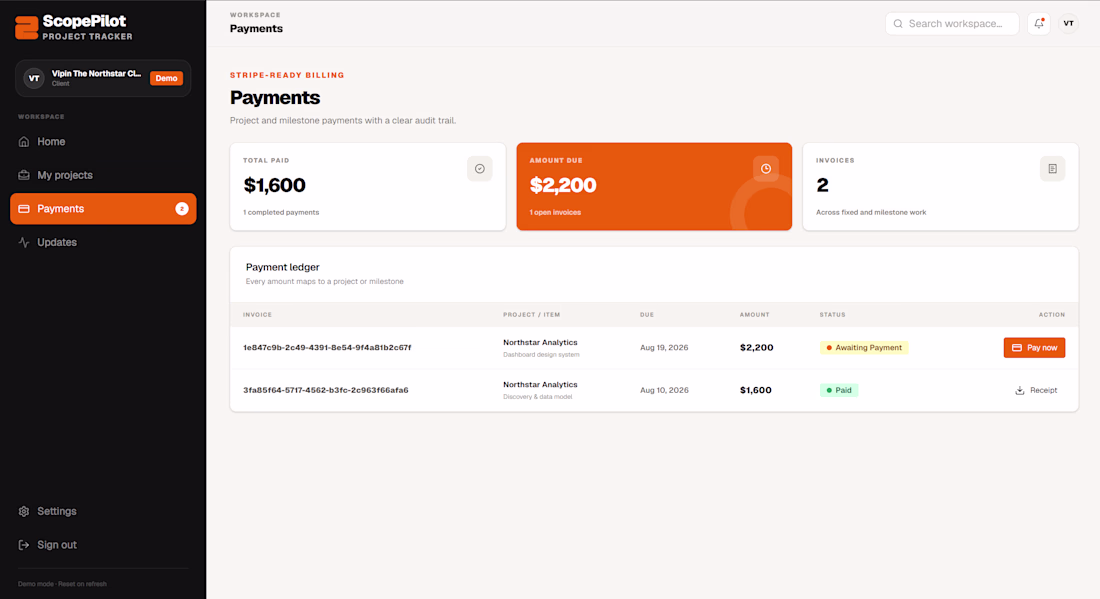Click the Paid status badge
1100x599 pixels.
click(839, 390)
